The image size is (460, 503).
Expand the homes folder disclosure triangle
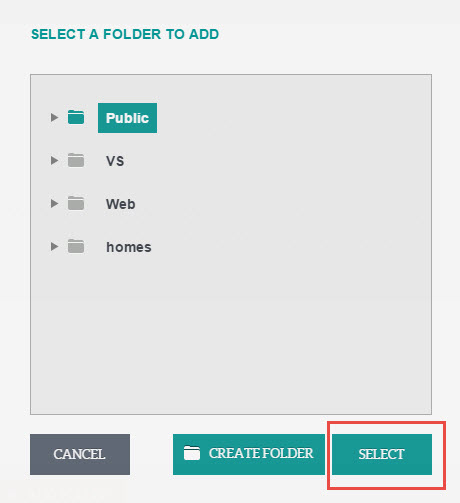pos(54,246)
